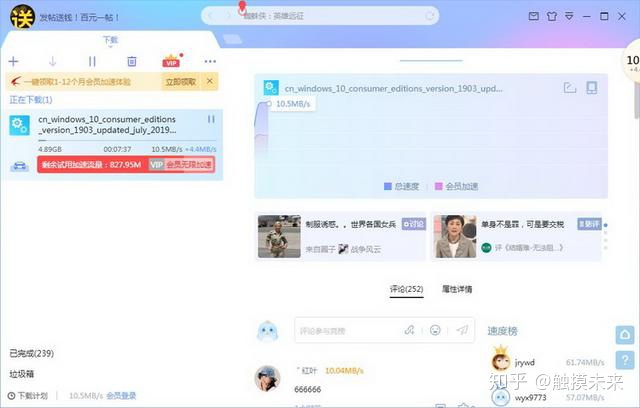Add a new download task with plus icon
Image resolution: width=640 pixels, height=408 pixels.
point(13,62)
